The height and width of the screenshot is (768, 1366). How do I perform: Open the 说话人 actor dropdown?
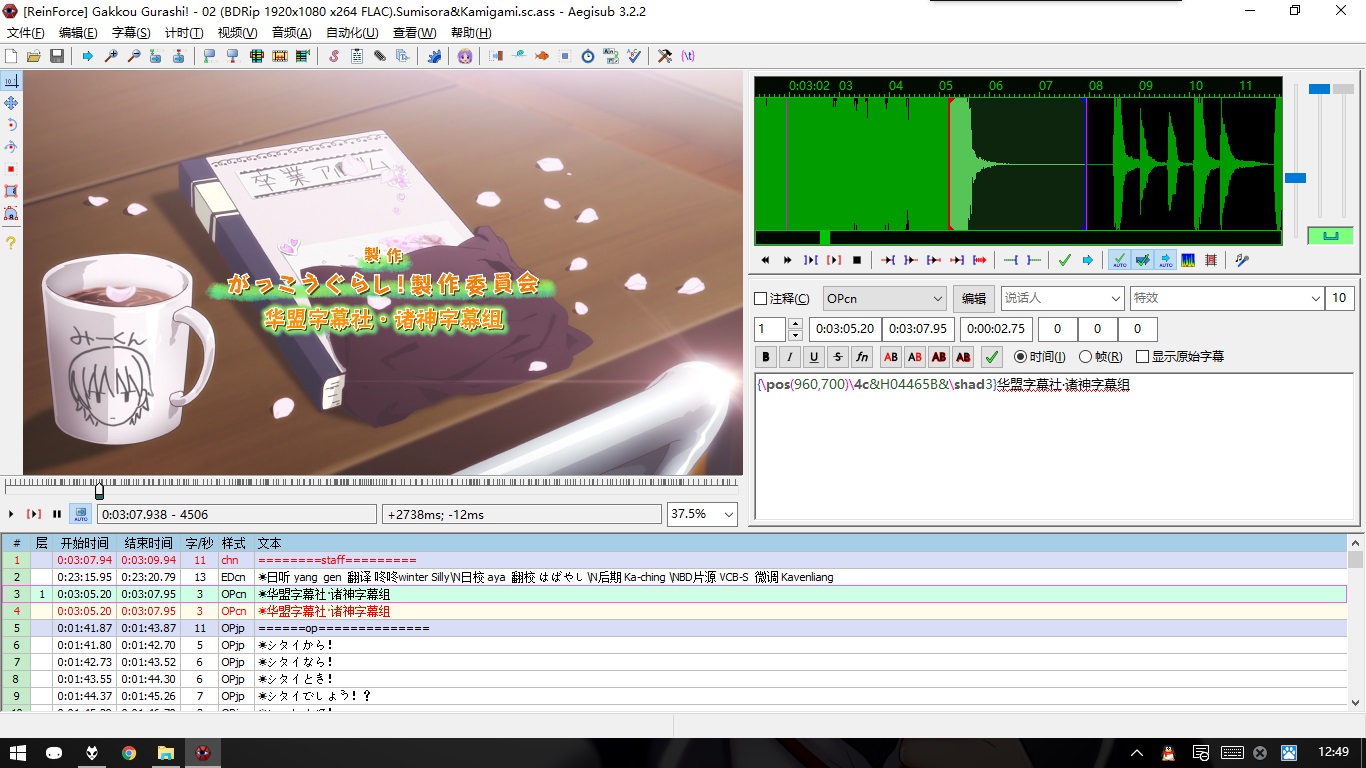(1062, 298)
